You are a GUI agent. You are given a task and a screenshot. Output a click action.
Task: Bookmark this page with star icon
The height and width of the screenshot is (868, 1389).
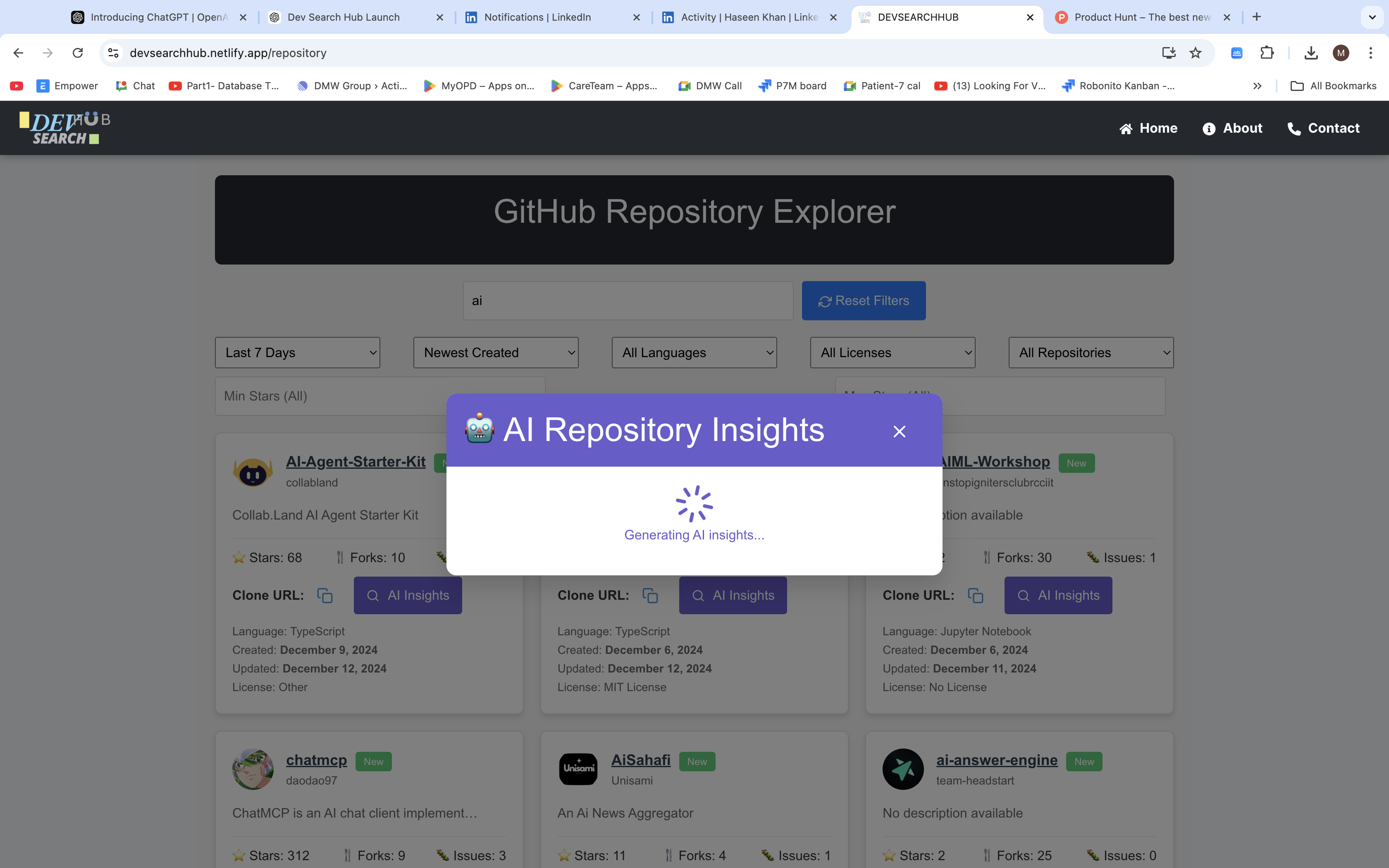1196,53
